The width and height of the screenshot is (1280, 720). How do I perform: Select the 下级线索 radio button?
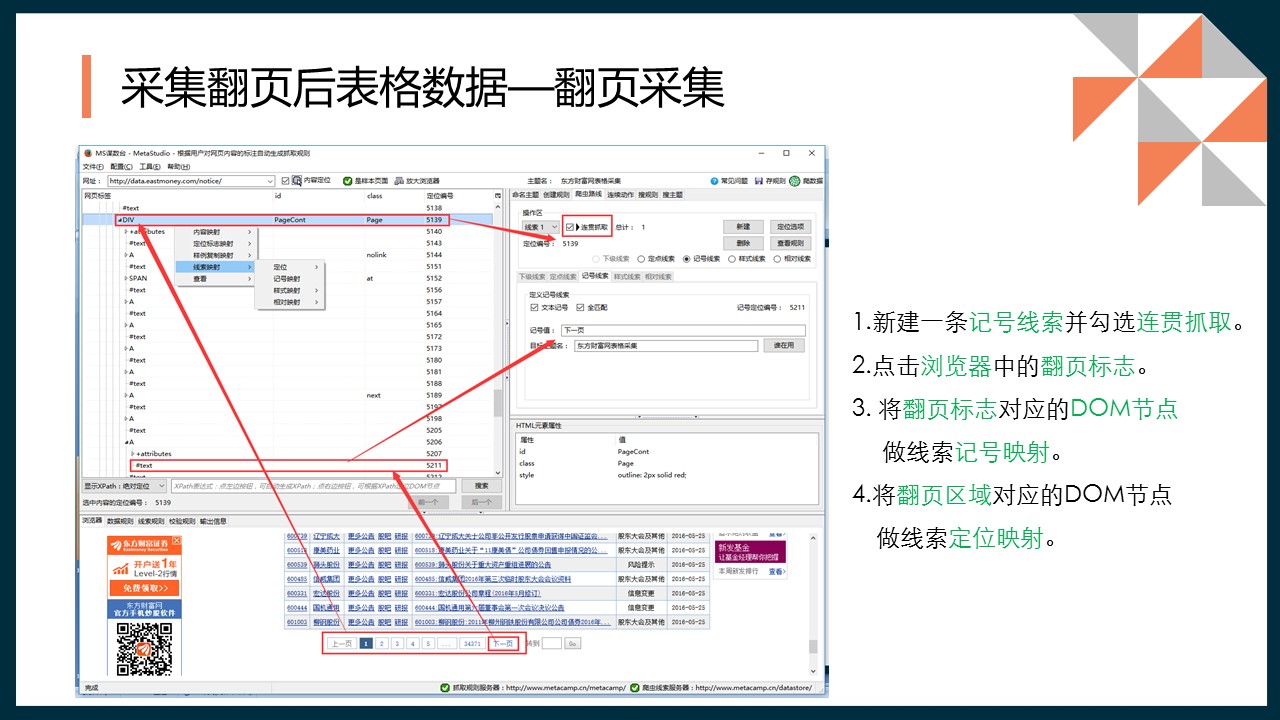(x=596, y=259)
